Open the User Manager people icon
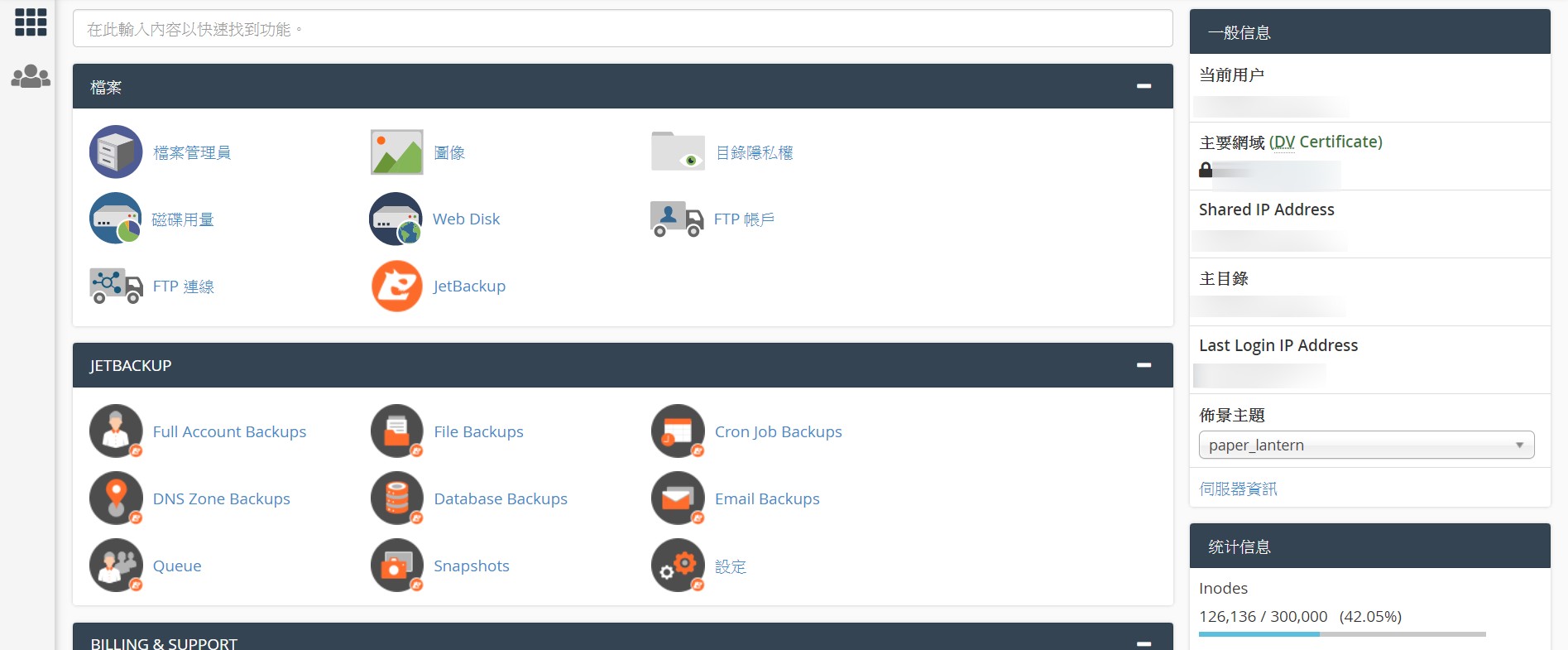 (31, 76)
